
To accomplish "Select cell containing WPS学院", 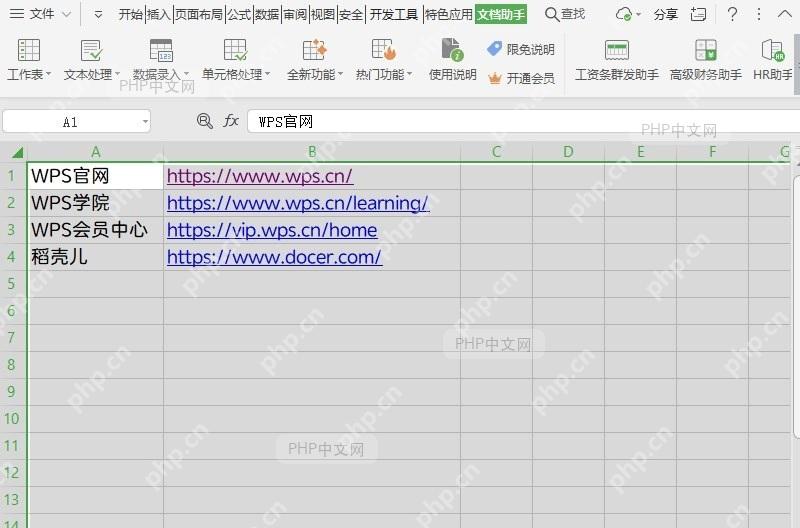I will tap(95, 203).
